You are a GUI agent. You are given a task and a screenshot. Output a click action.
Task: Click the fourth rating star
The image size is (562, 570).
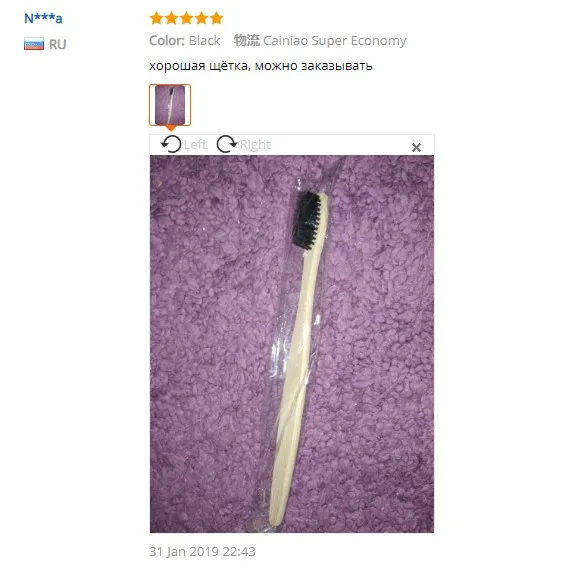click(201, 18)
